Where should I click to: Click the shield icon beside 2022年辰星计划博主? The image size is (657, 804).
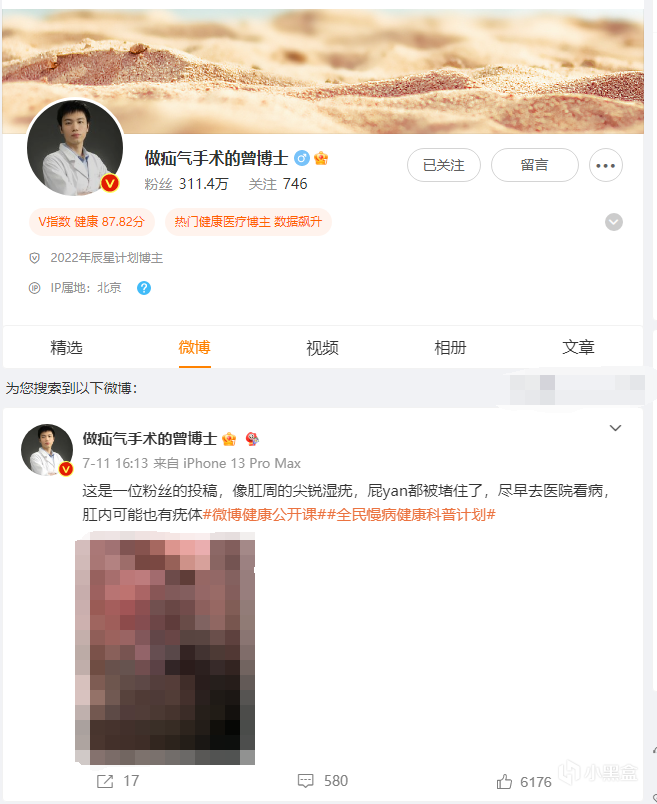pyautogui.click(x=34, y=258)
